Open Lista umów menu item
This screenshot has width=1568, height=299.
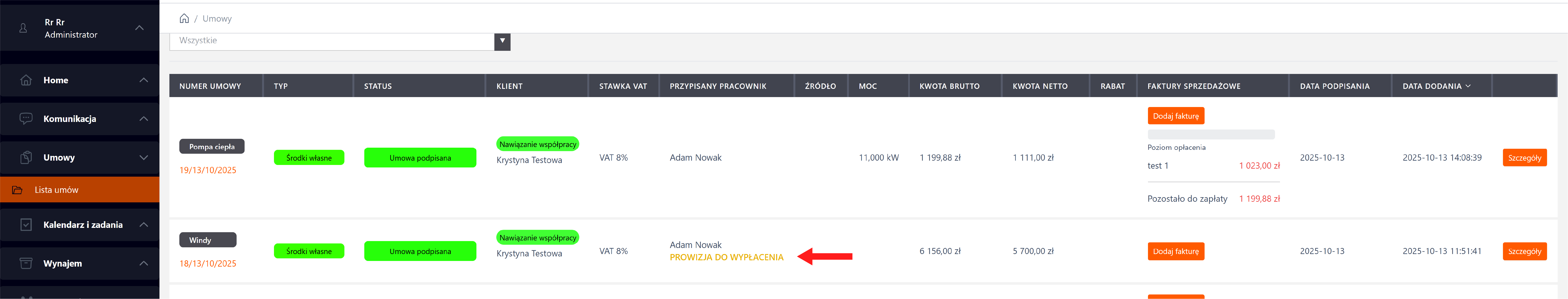[x=57, y=190]
